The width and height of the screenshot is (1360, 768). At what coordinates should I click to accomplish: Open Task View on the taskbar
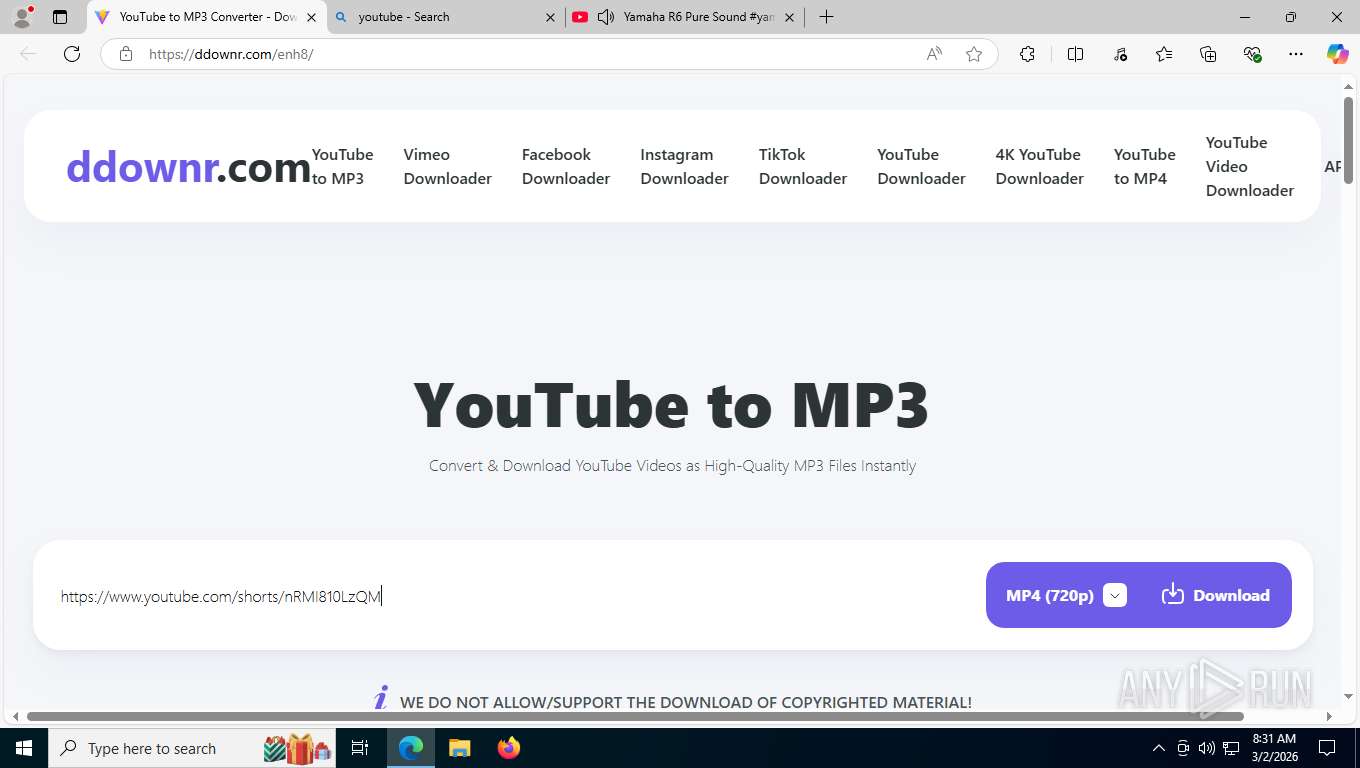[360, 748]
